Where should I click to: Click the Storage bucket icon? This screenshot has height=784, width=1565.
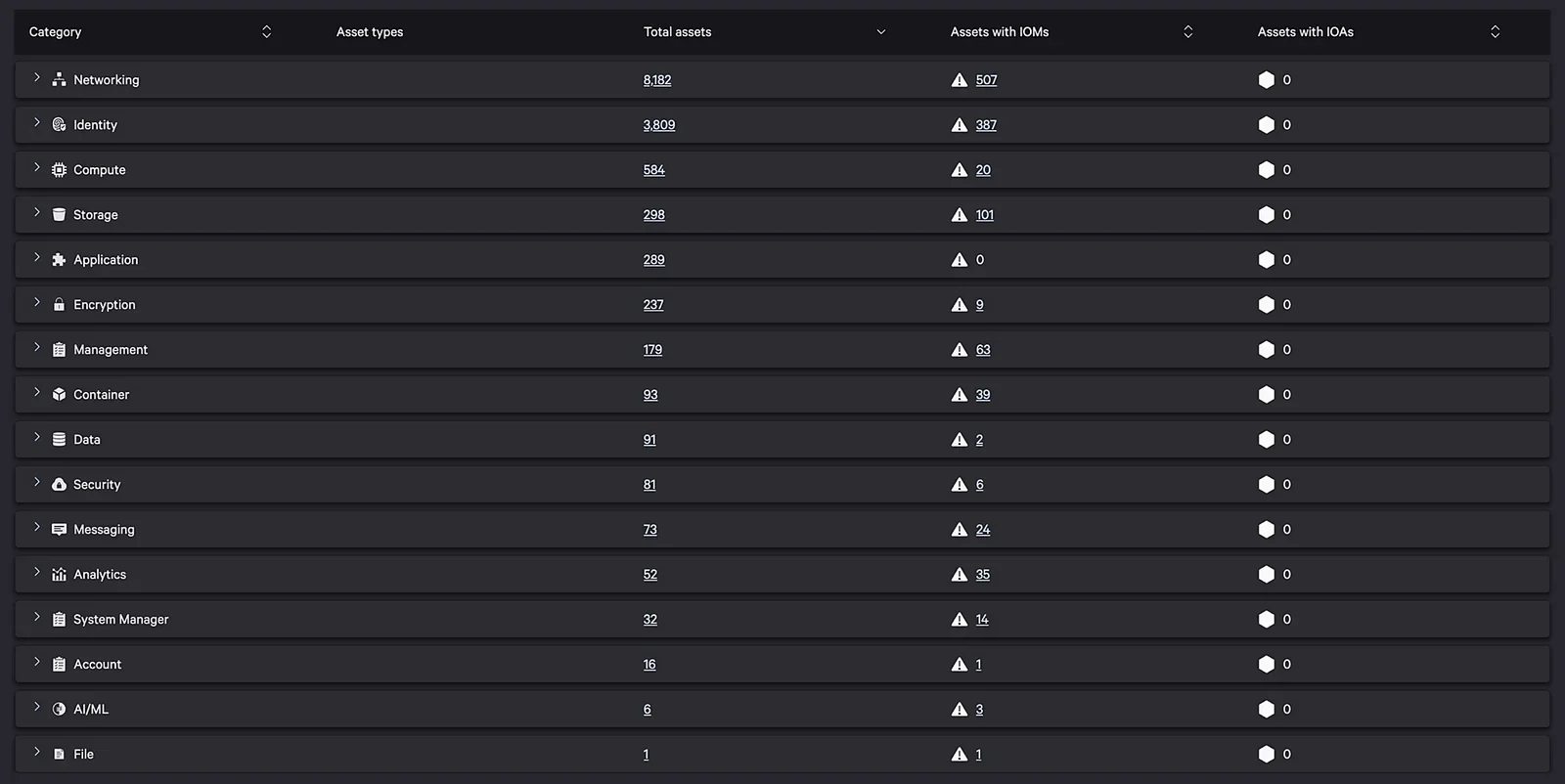point(59,215)
